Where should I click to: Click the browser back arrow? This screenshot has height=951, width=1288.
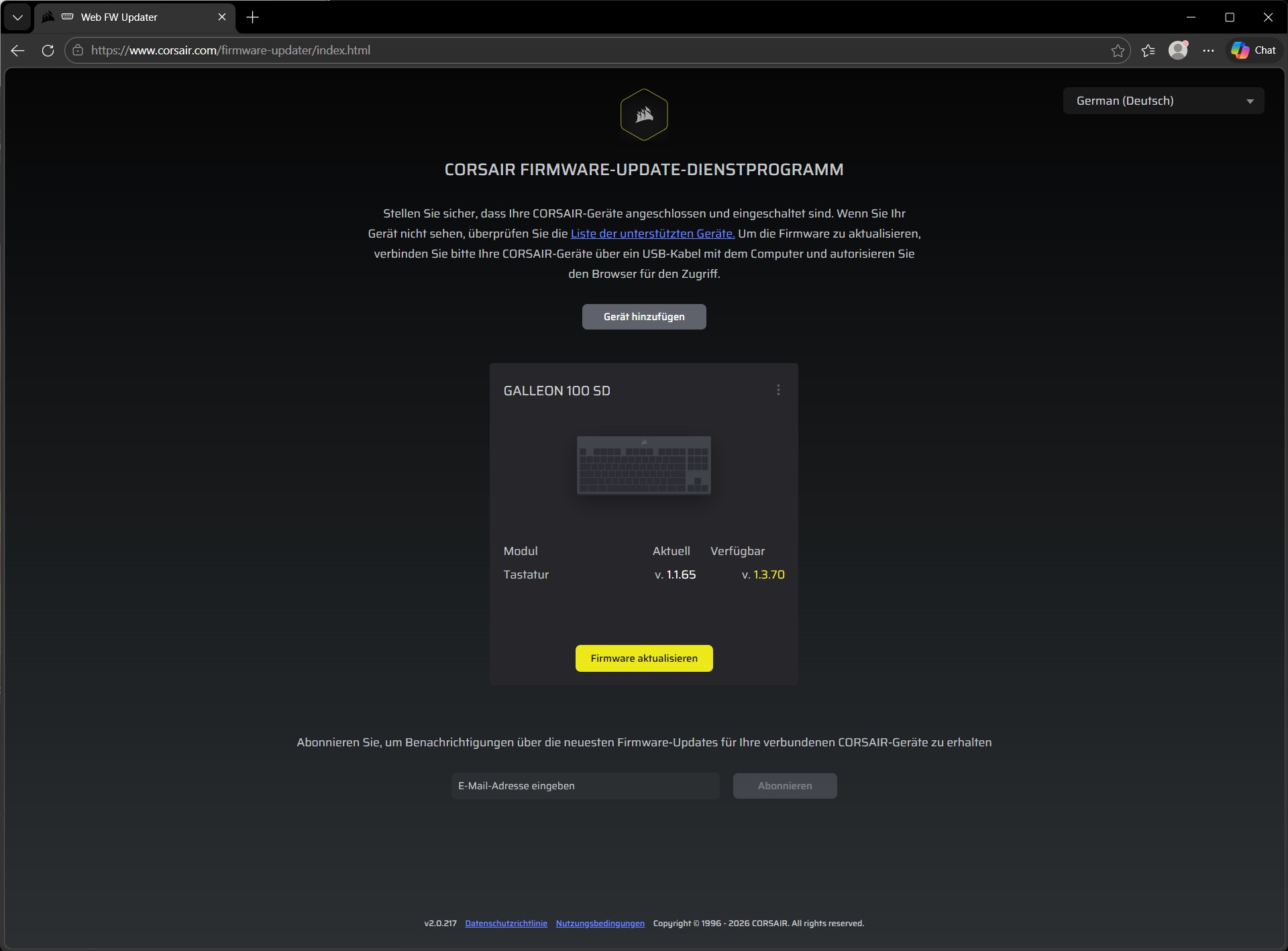(x=18, y=50)
